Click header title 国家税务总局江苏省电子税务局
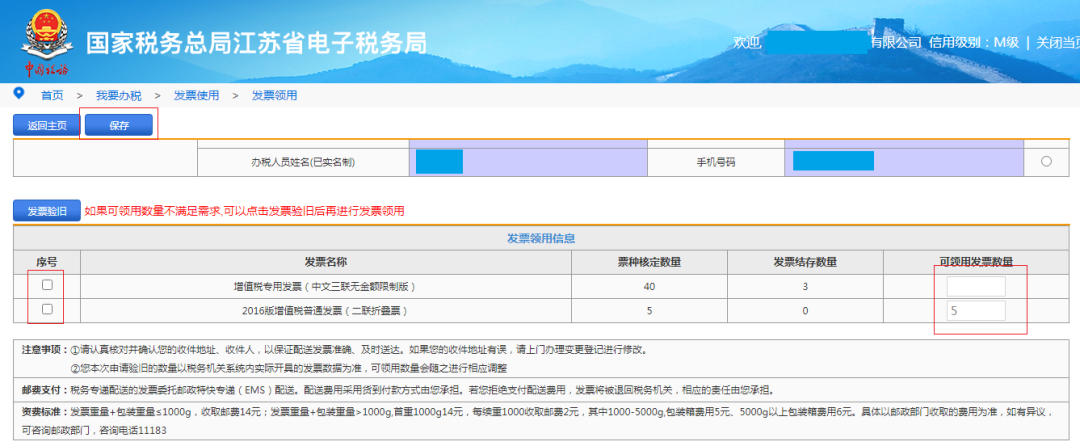Image resolution: width=1080 pixels, height=446 pixels. tap(256, 43)
